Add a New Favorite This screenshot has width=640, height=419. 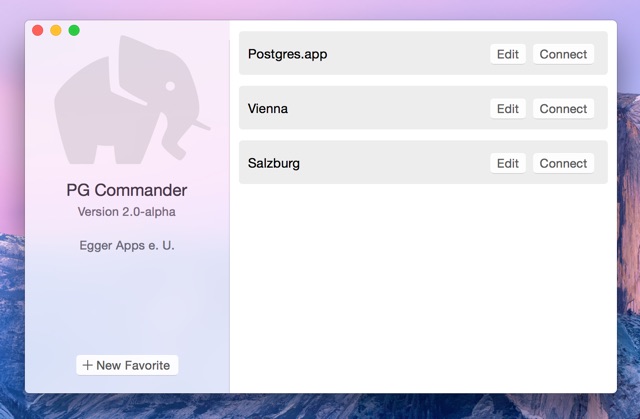[127, 365]
